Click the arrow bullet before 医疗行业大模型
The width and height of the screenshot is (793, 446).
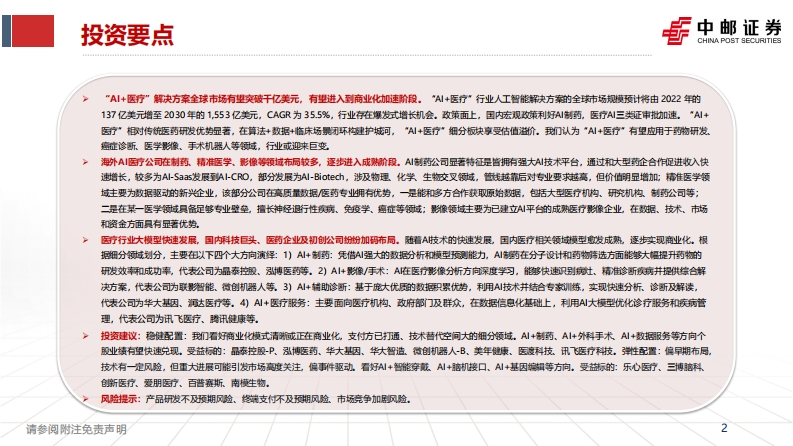[85, 240]
